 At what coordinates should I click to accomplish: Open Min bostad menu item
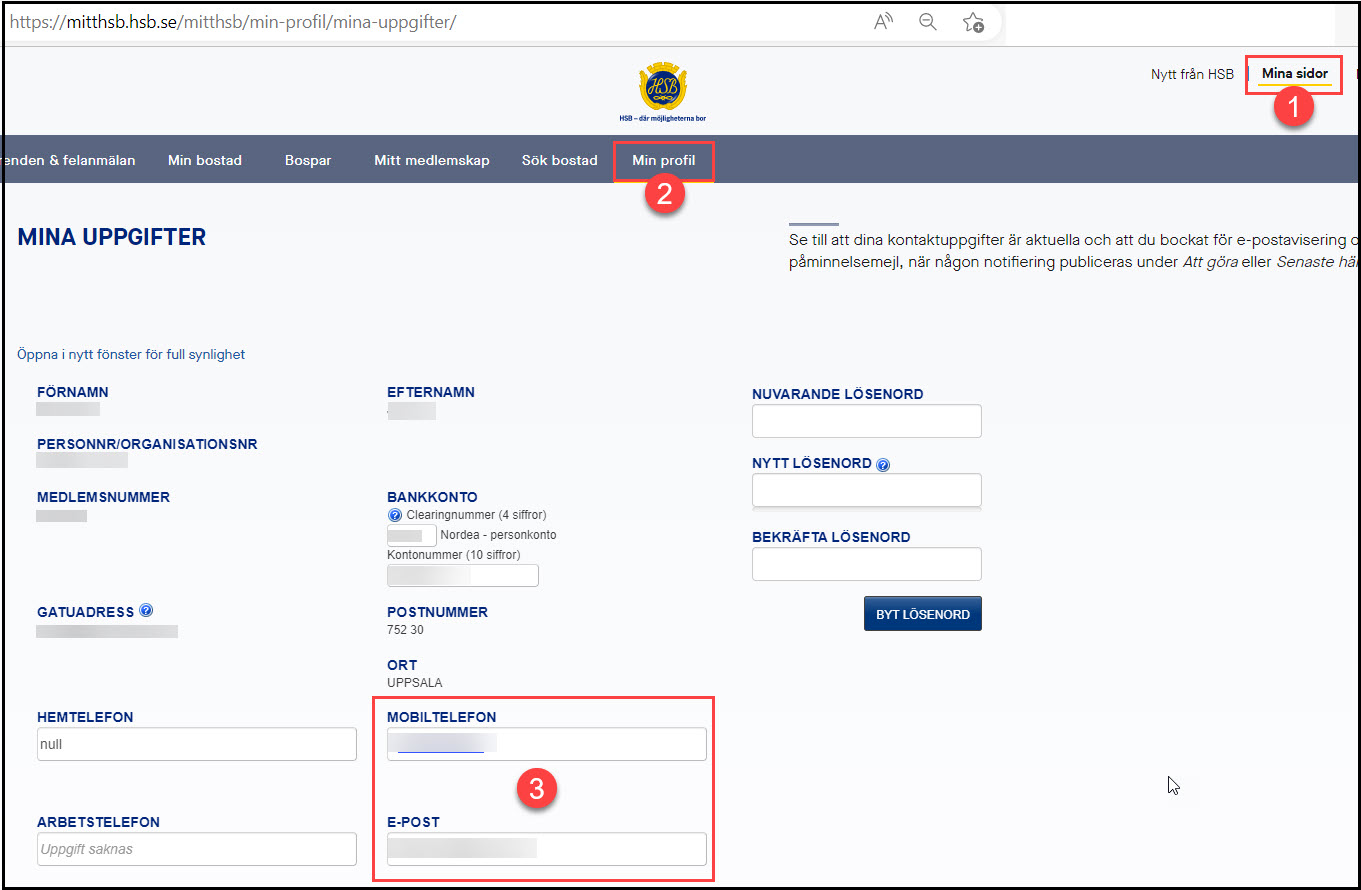tap(205, 160)
